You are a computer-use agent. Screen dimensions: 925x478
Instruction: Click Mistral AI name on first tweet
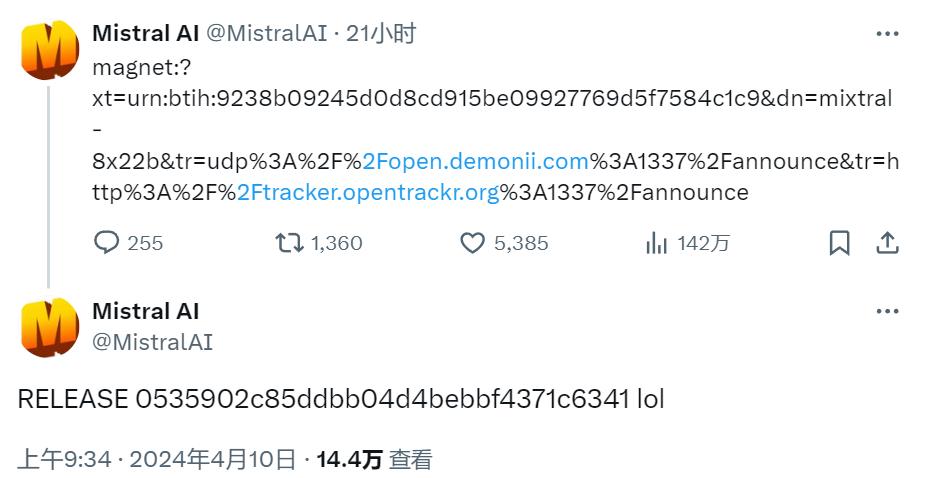[146, 33]
